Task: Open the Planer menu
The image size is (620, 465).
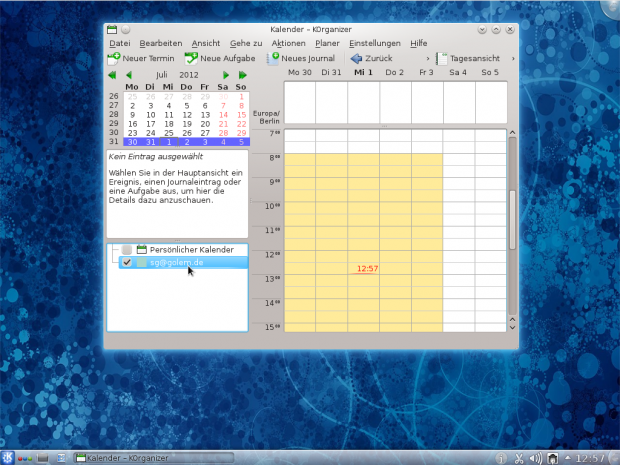Action: click(327, 43)
